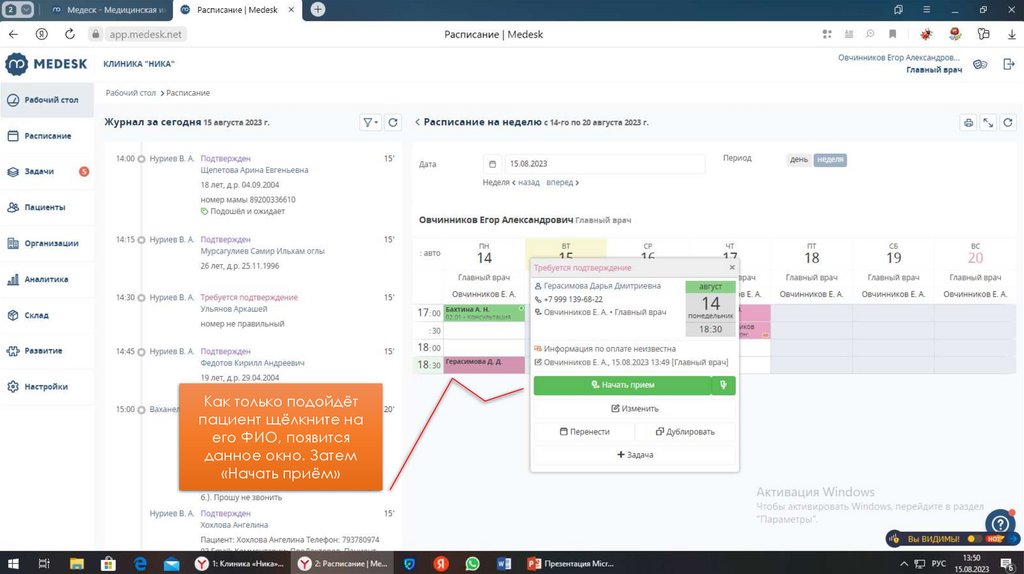Open the Расписание sidebar section

click(47, 135)
